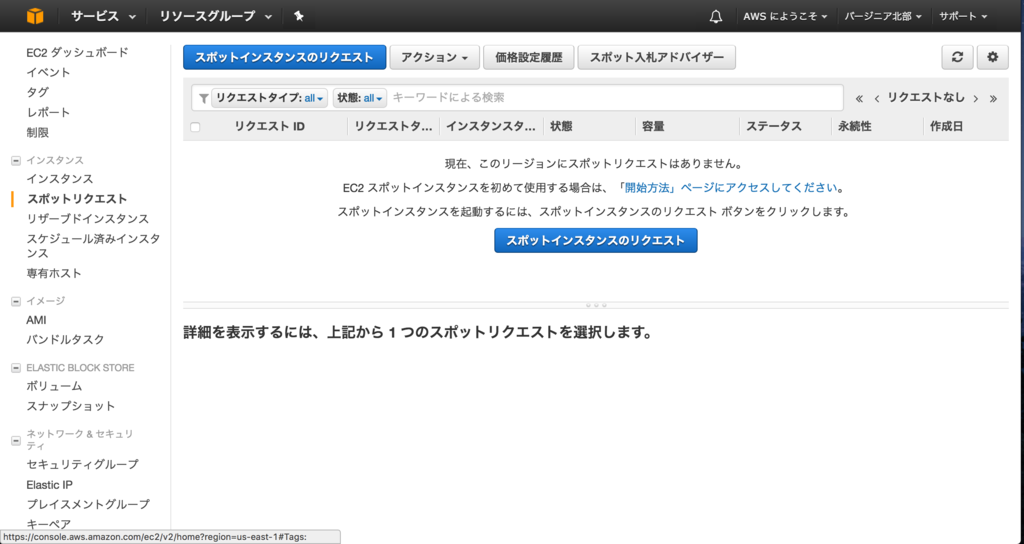This screenshot has width=1024, height=544.
Task: Collapse the ELASTIC BLOCK STORE section
Action: [x=16, y=368]
